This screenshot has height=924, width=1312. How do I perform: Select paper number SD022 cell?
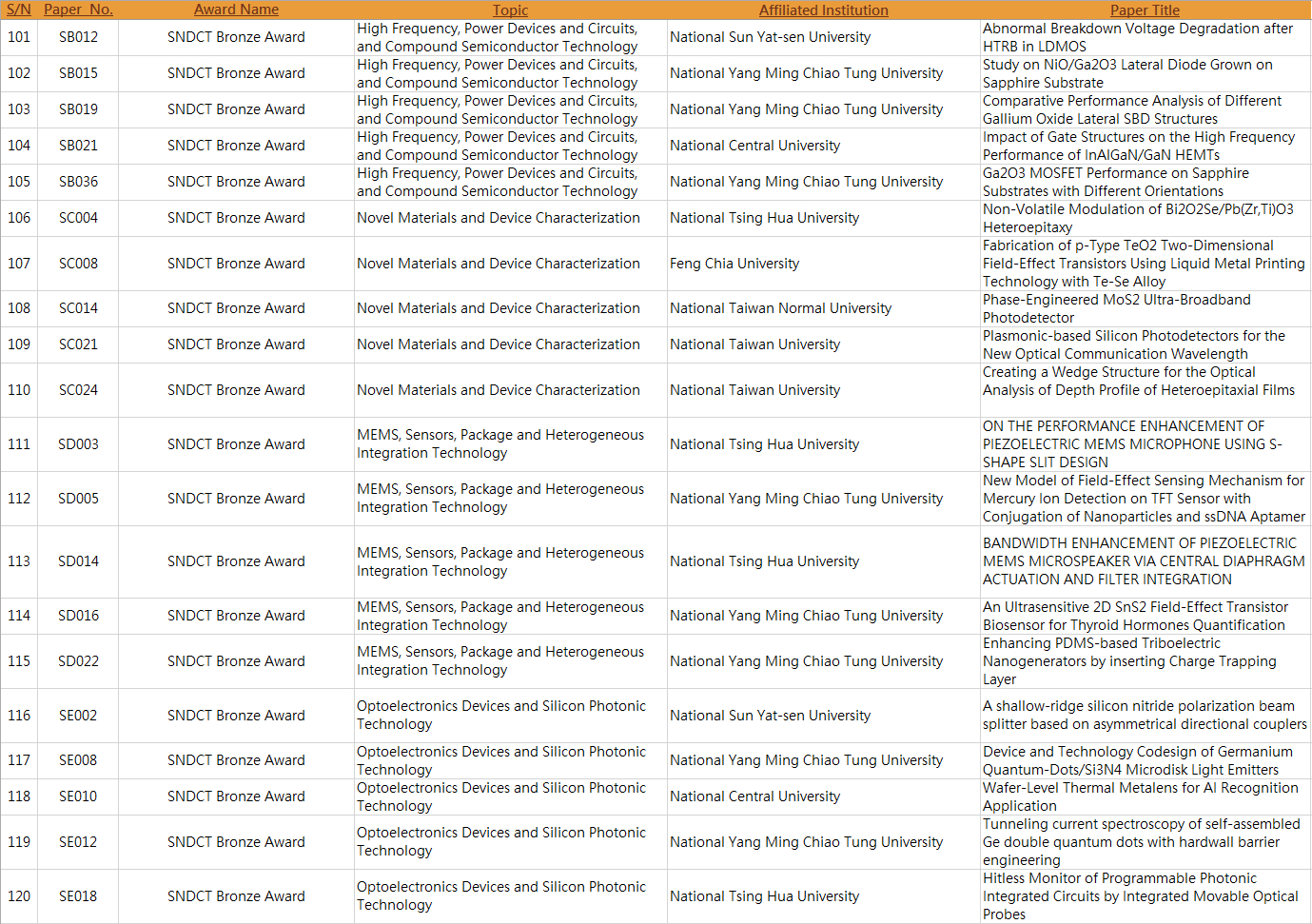click(x=78, y=661)
